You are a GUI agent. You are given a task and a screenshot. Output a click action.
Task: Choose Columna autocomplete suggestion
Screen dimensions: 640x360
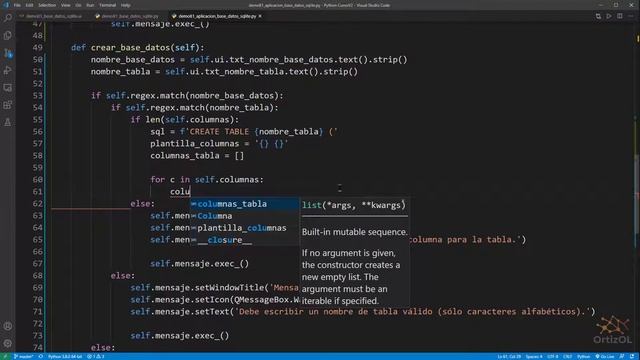(244, 216)
